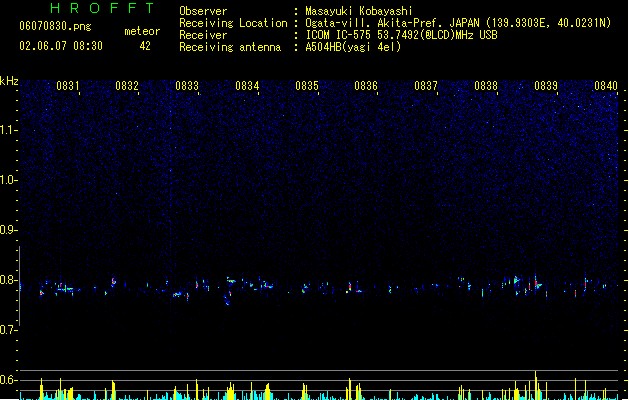
Task: Click the A504HB(yagi 4el) antenna value
Action: click(353, 47)
